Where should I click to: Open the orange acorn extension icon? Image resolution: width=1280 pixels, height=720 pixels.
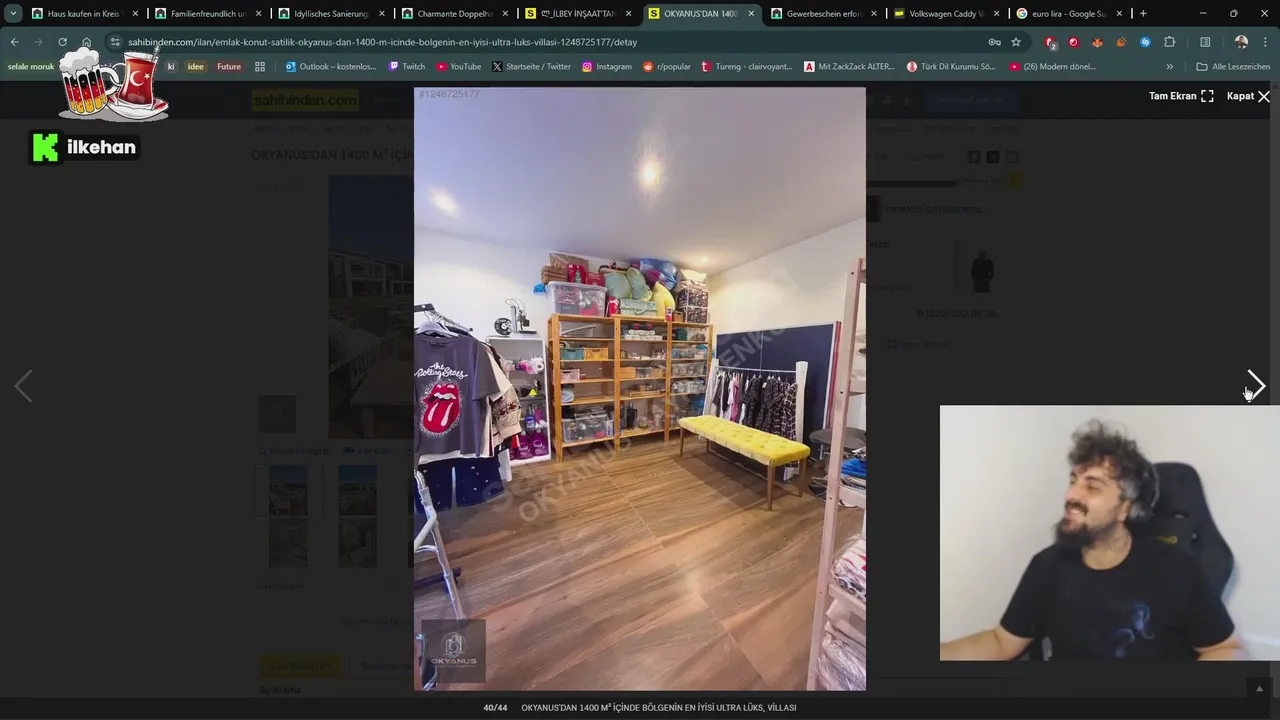[1121, 42]
